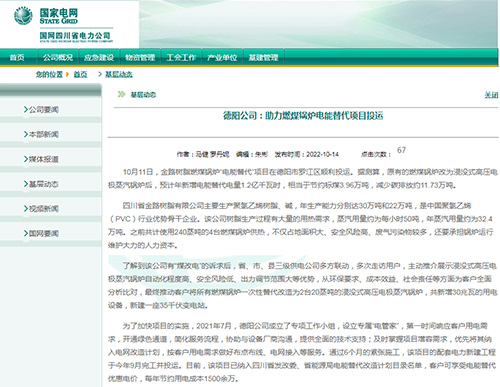Go to 国网要闻 in the sidebar
Screen dimensions: 500x387
click(x=44, y=233)
